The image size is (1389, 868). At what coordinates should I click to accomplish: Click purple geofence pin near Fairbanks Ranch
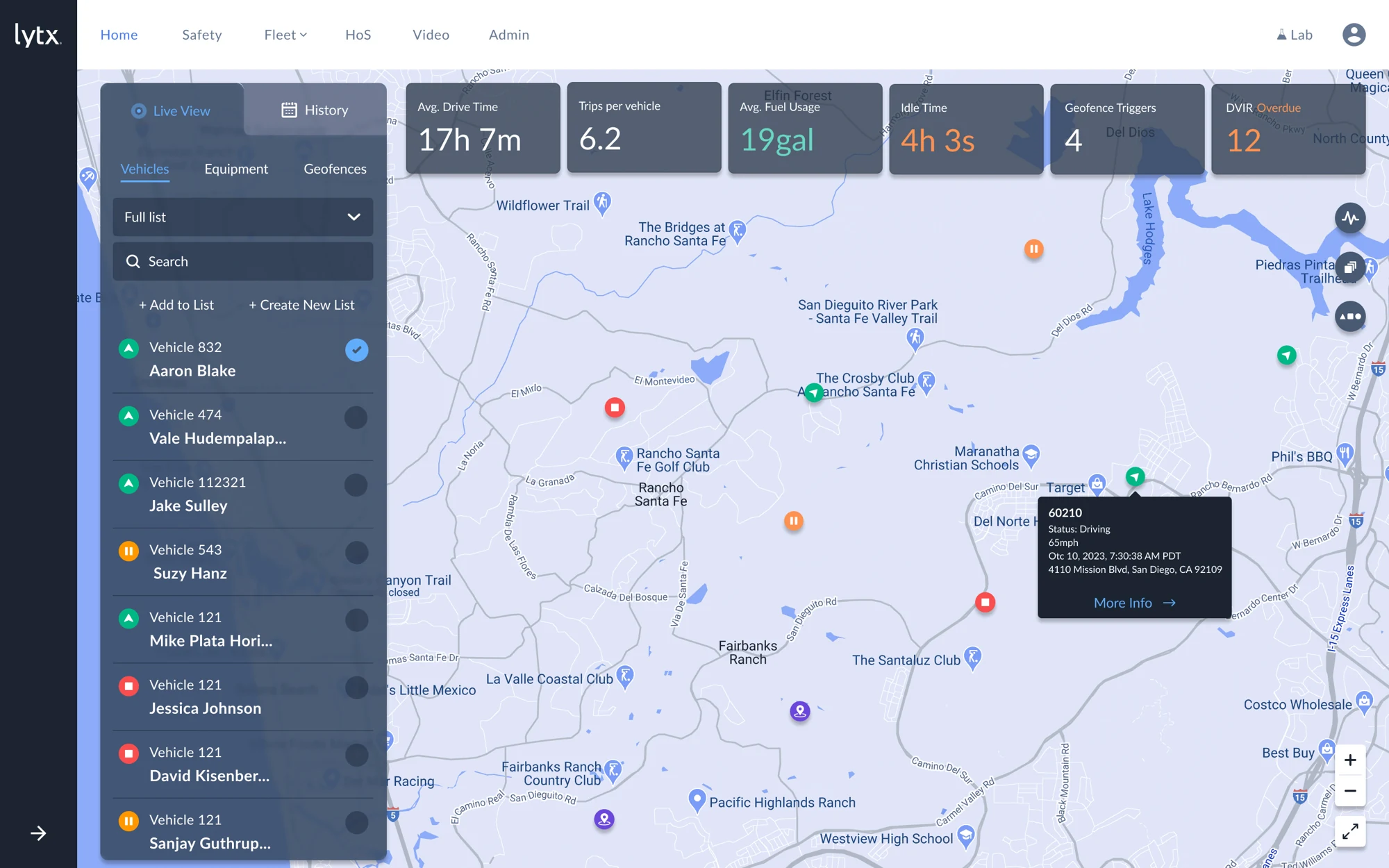point(800,711)
